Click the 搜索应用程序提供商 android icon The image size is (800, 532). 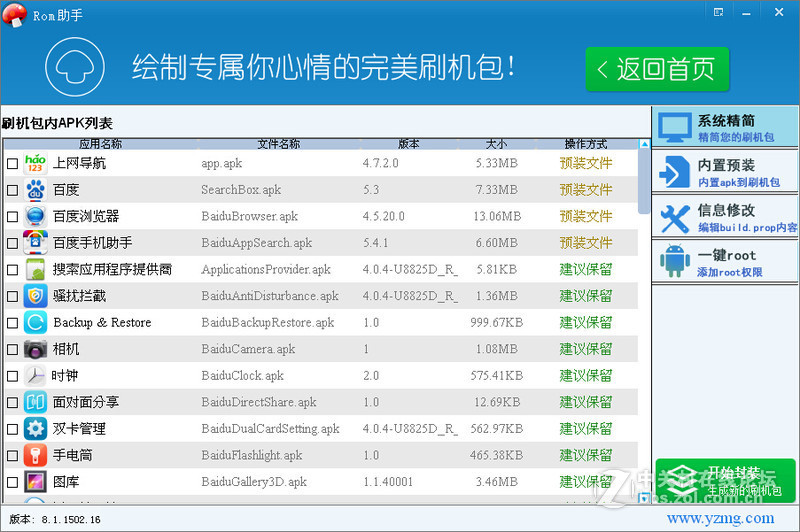[35, 269]
